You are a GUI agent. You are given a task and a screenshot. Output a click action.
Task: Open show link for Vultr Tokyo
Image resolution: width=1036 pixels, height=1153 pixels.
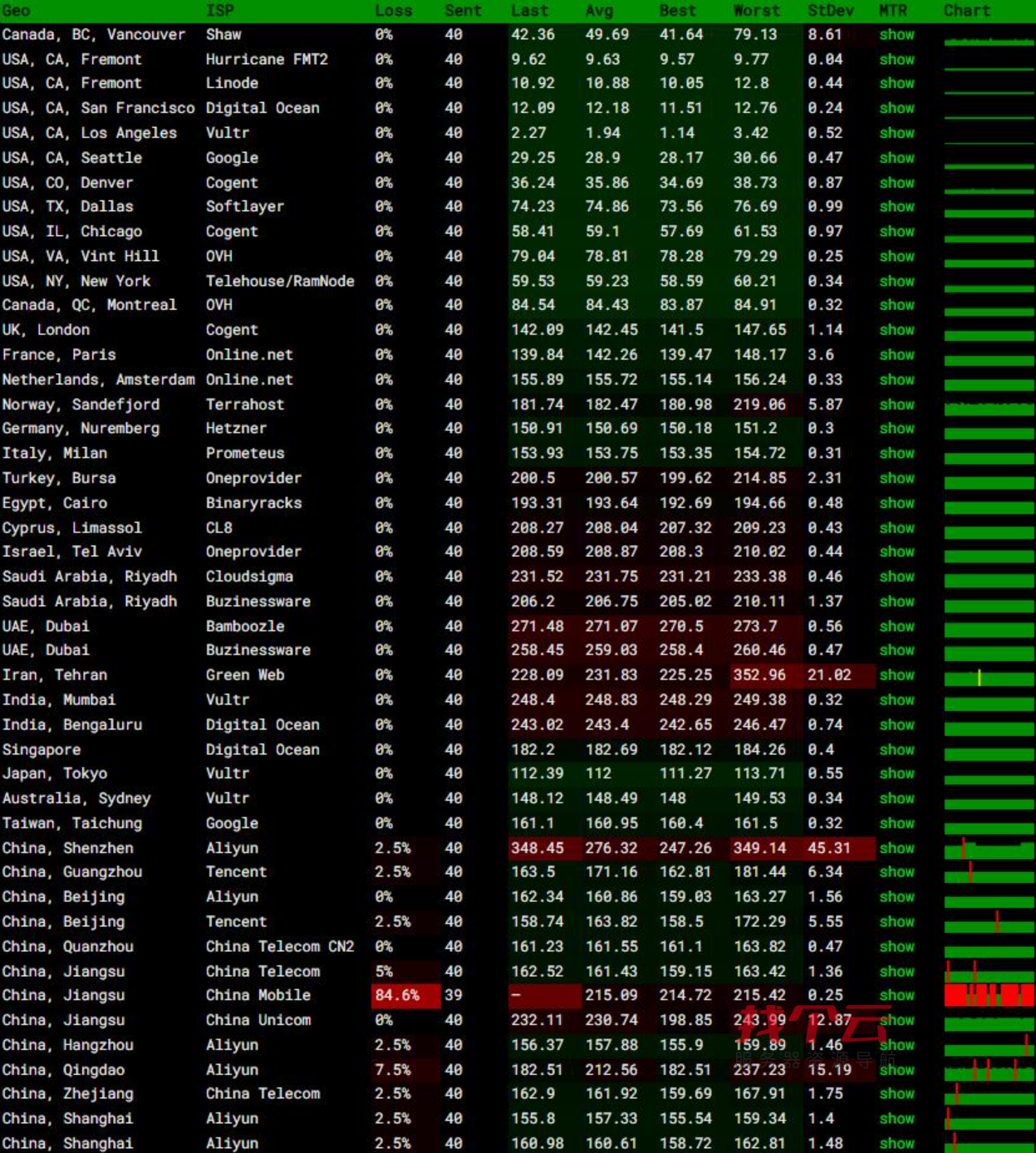[x=896, y=773]
